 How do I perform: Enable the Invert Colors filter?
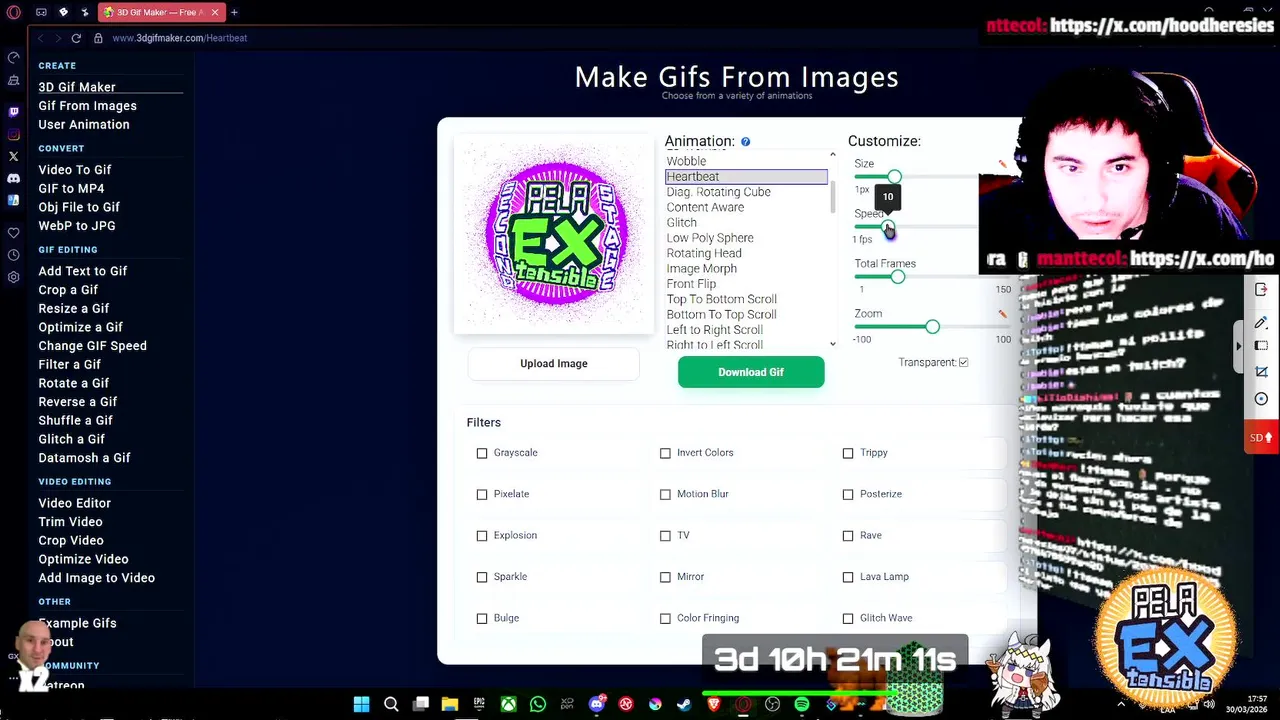pos(665,453)
